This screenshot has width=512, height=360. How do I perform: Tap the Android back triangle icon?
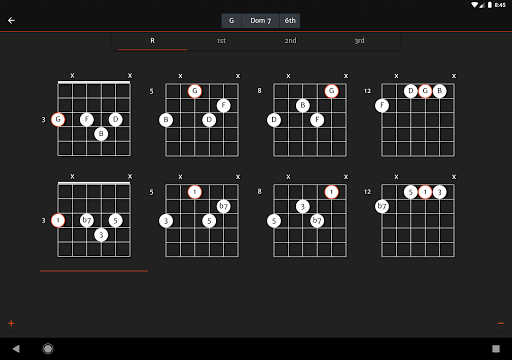tap(16, 349)
